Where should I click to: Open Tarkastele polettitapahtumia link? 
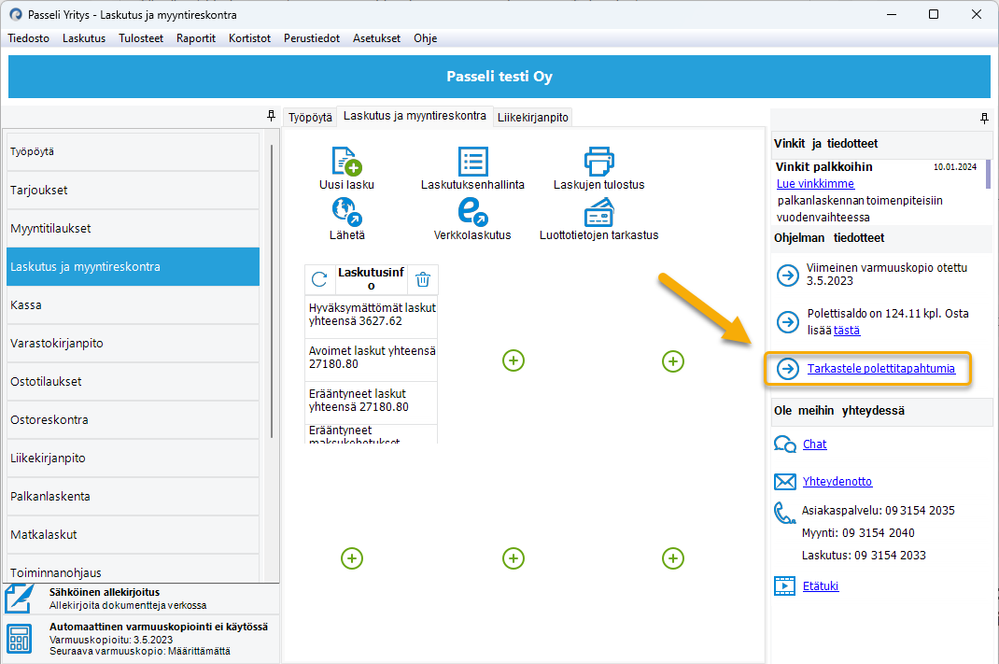click(x=881, y=368)
